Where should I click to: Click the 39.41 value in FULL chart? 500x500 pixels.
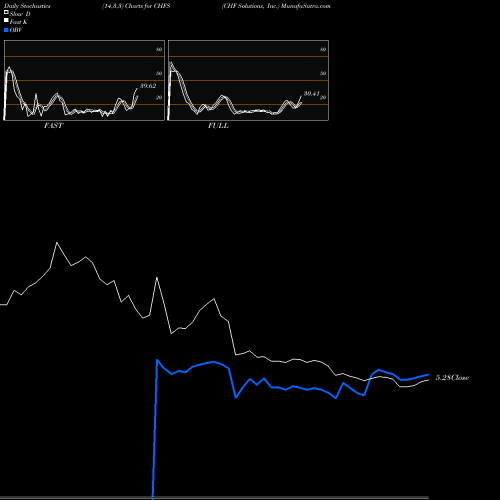(x=312, y=94)
